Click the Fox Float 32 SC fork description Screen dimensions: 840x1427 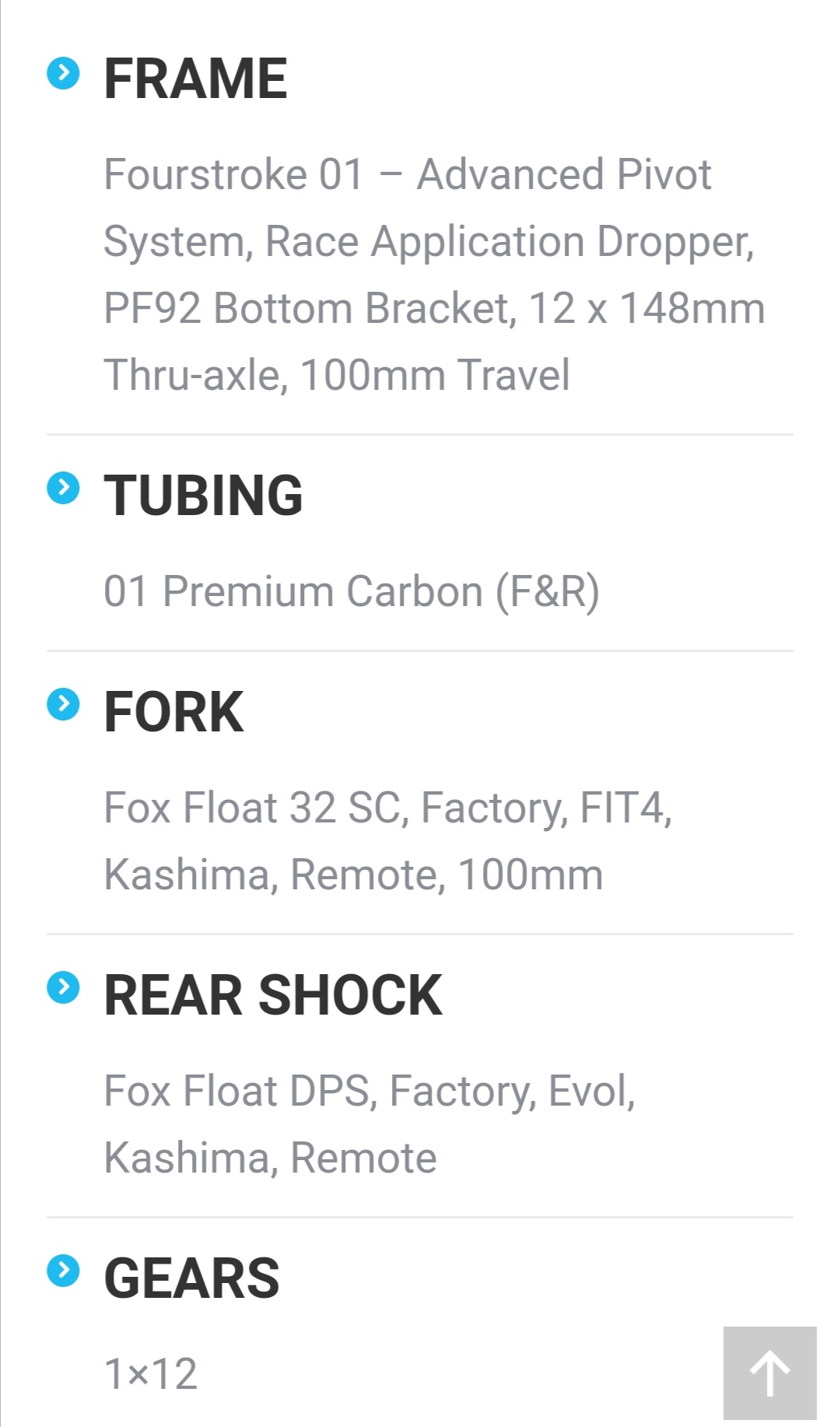click(387, 840)
